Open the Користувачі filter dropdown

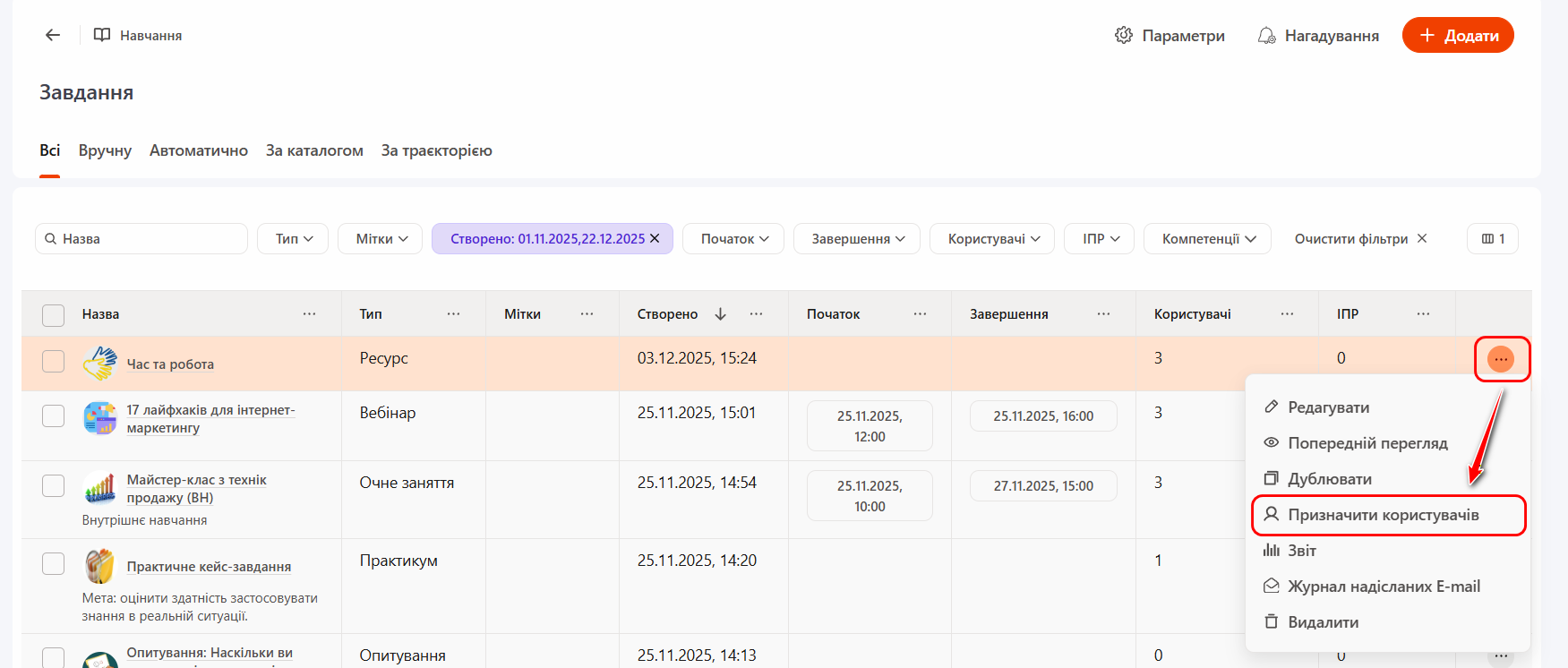[x=991, y=239]
